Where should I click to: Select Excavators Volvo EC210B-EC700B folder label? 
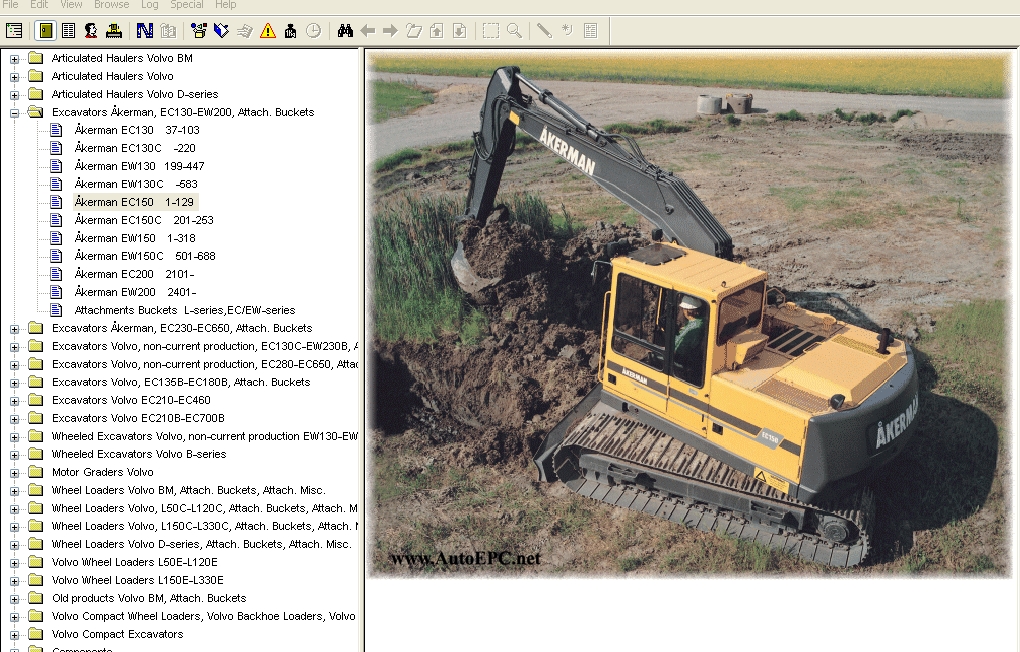click(138, 418)
